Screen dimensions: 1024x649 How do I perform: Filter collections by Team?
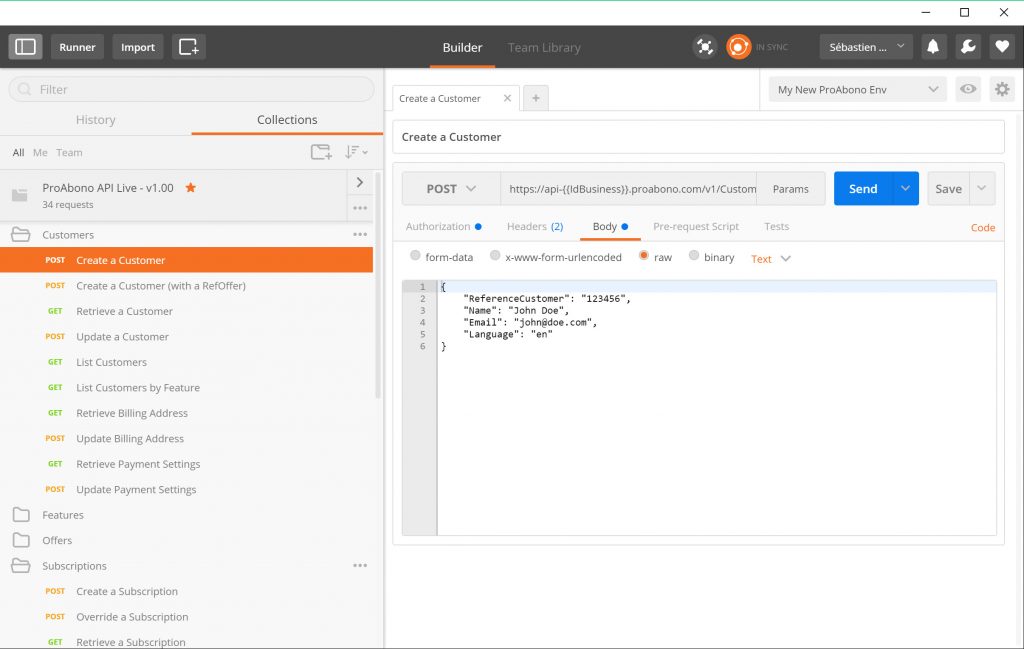pos(69,152)
